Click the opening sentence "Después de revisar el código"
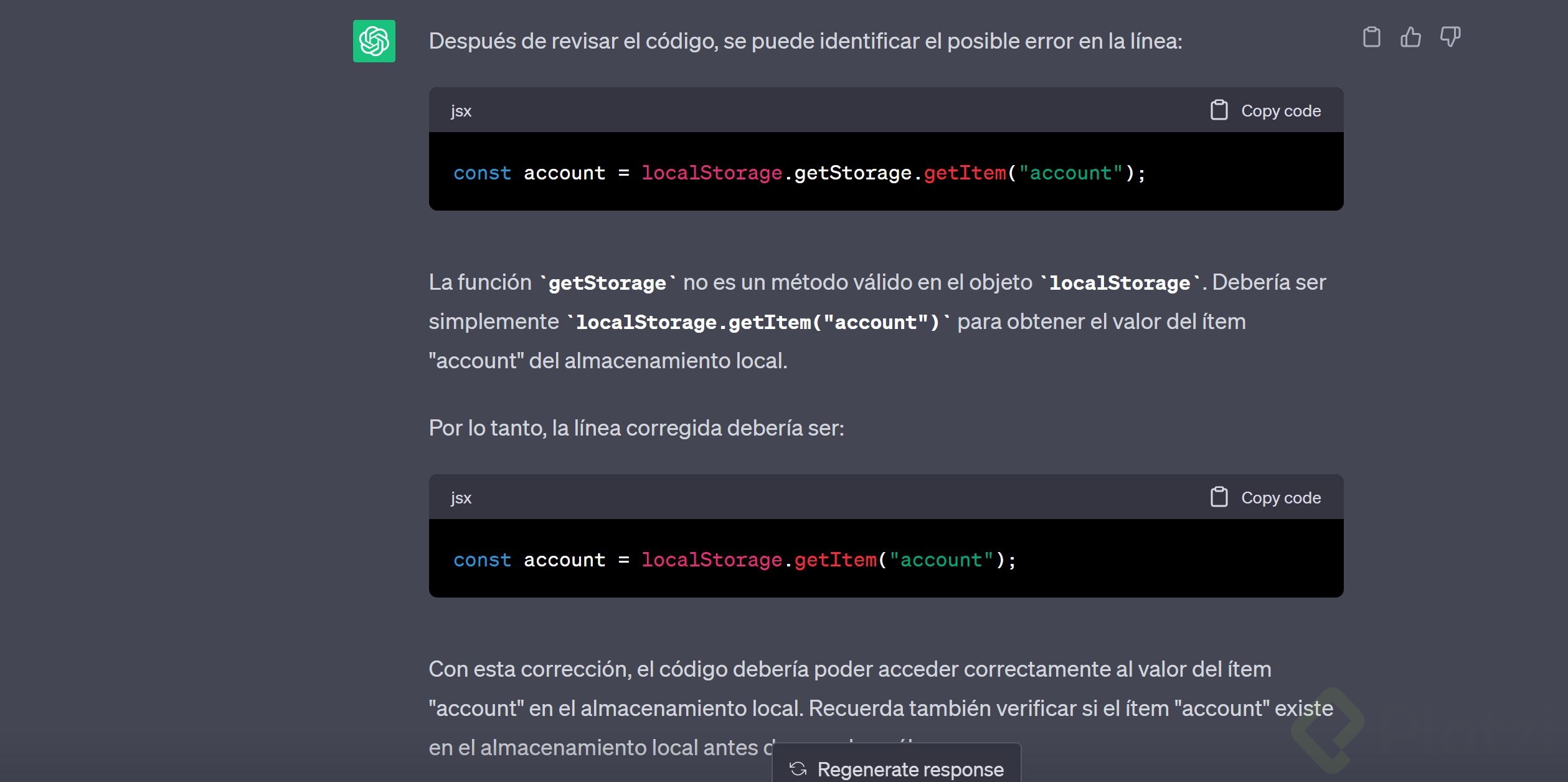 click(x=805, y=41)
